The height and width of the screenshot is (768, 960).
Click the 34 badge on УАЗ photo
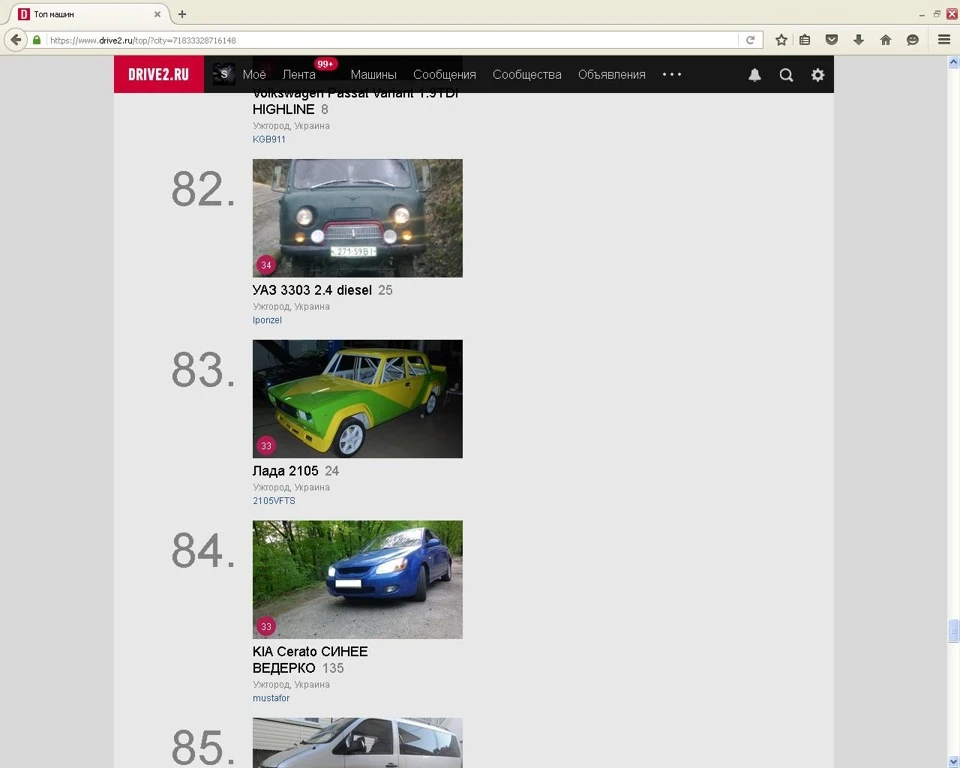point(266,265)
